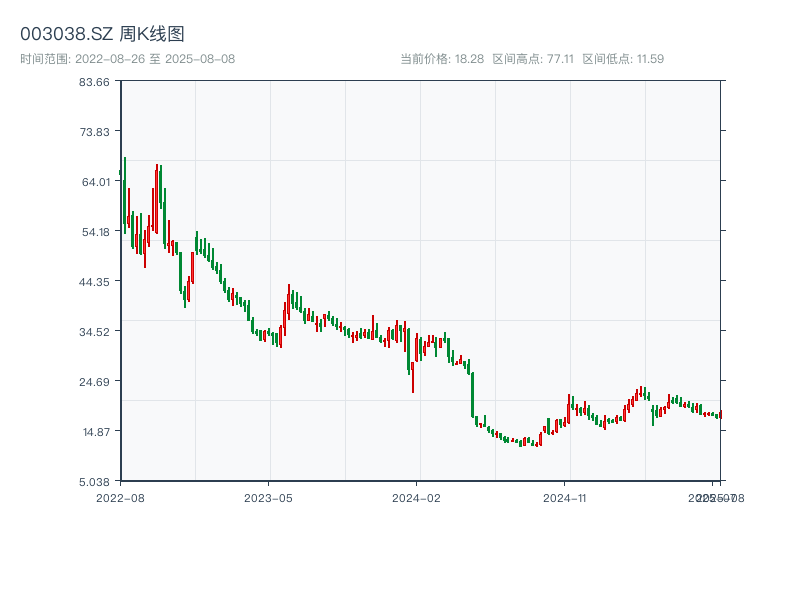Image resolution: width=800 pixels, height=600 pixels.
Task: Click the 区间低点 11.59 label
Action: (623, 59)
